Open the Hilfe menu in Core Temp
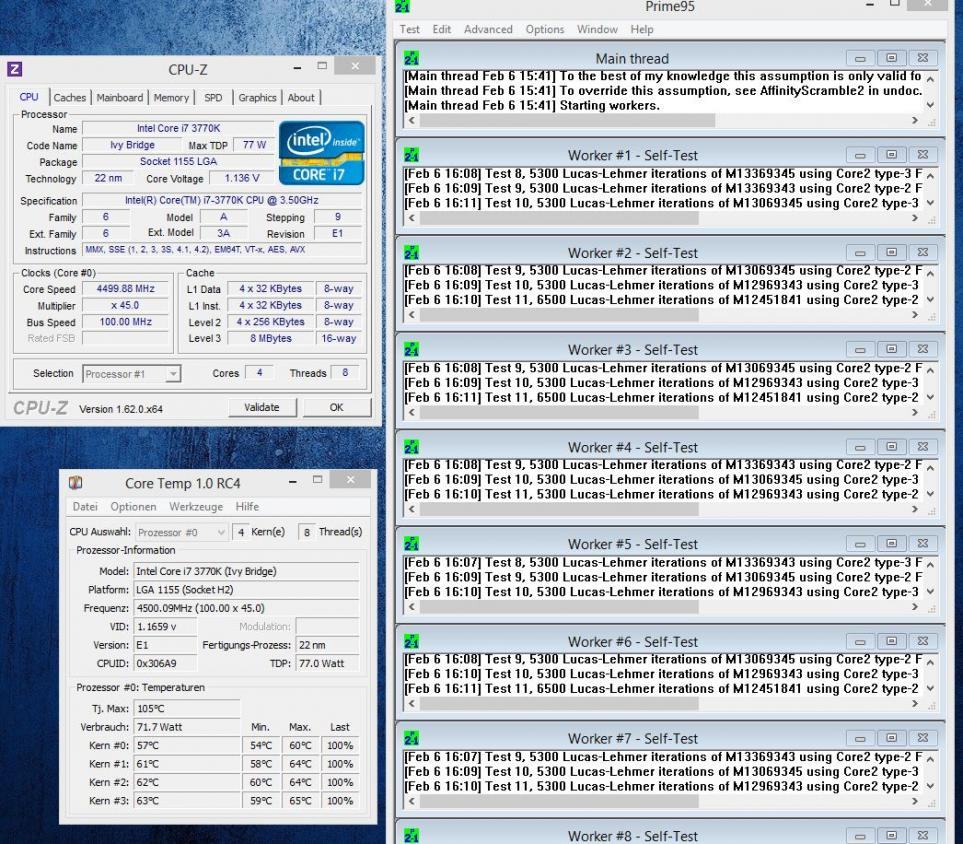 pyautogui.click(x=247, y=507)
